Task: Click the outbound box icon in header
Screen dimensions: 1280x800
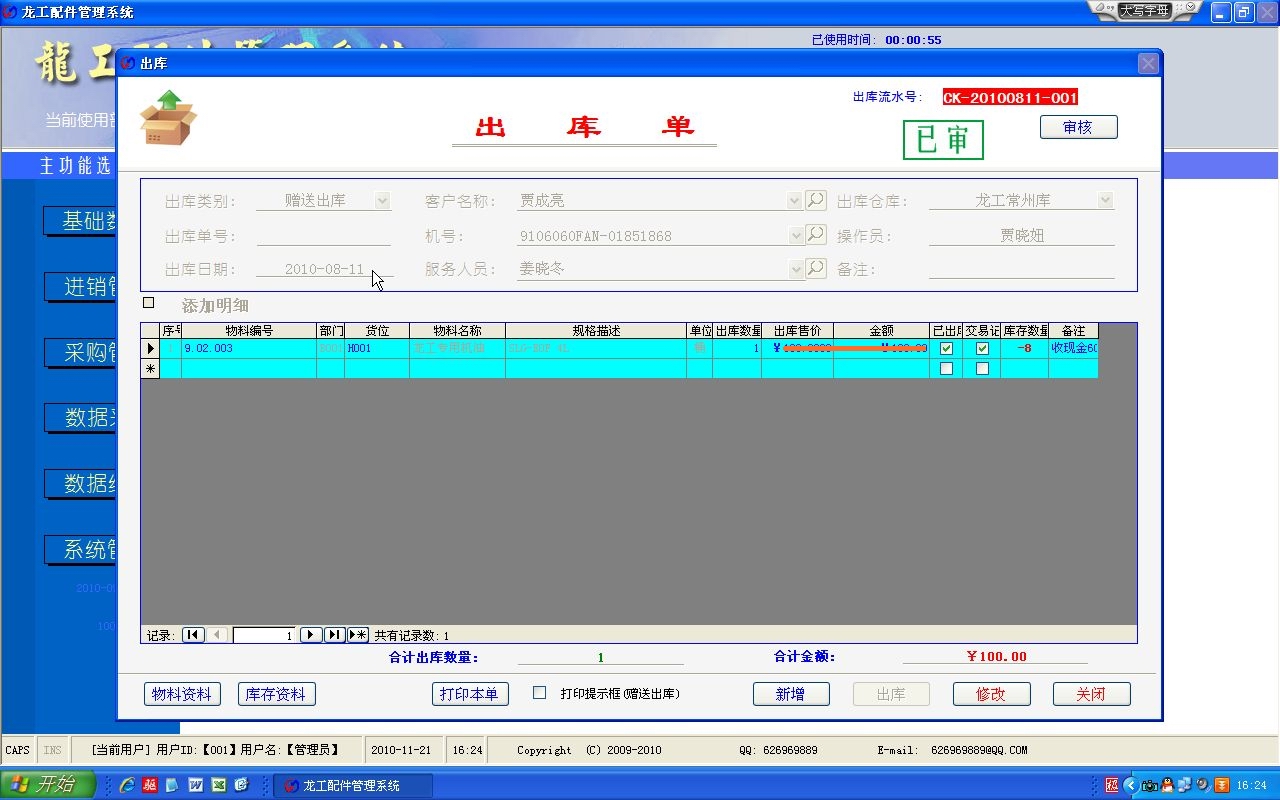Action: tap(168, 118)
